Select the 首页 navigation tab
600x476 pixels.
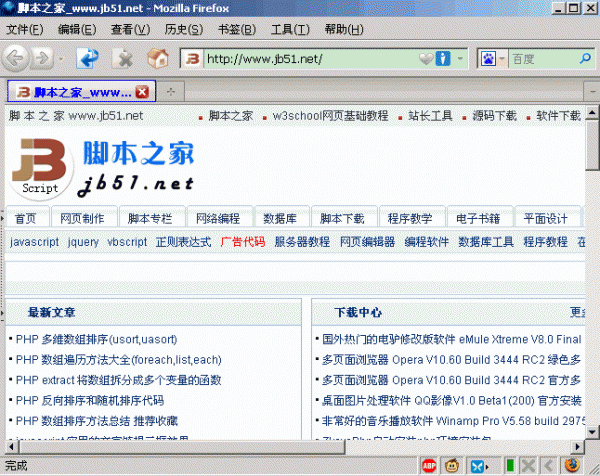(26, 218)
